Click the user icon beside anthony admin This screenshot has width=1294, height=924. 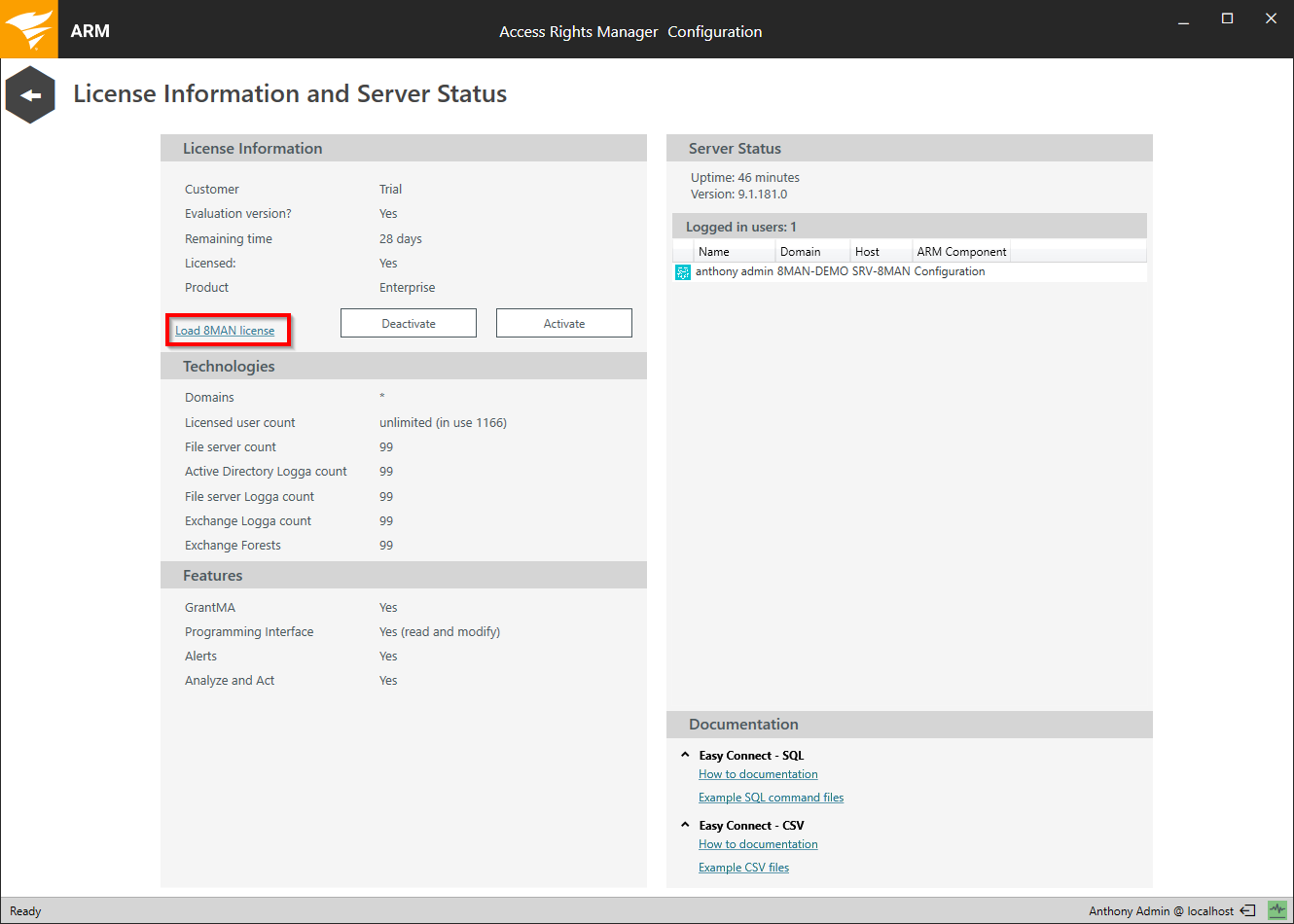[683, 272]
